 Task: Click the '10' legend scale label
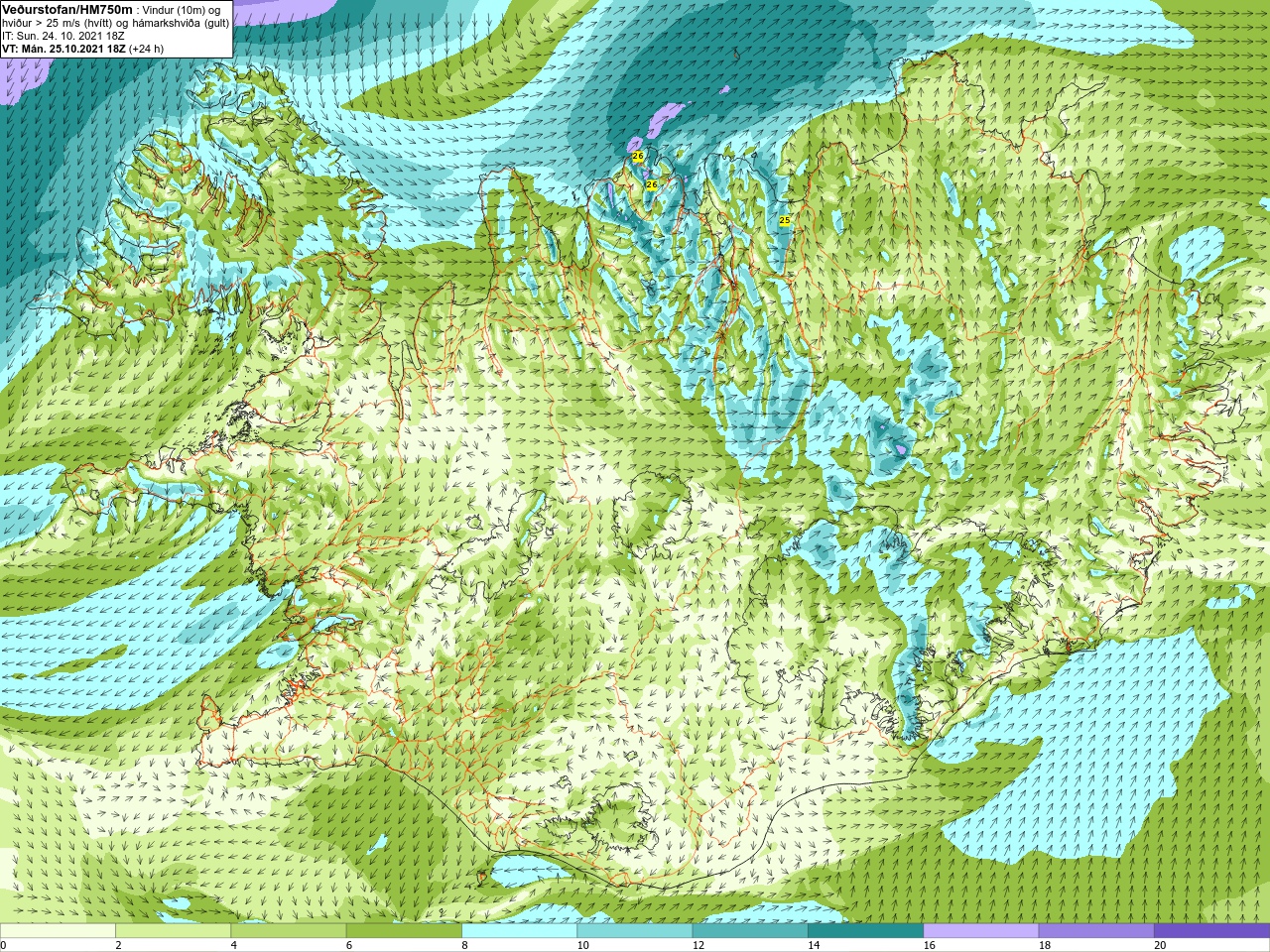(582, 945)
